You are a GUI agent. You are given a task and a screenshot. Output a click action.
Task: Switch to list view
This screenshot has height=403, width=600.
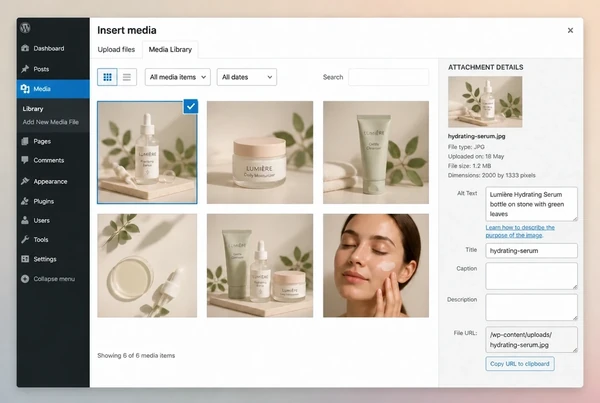[x=127, y=77]
